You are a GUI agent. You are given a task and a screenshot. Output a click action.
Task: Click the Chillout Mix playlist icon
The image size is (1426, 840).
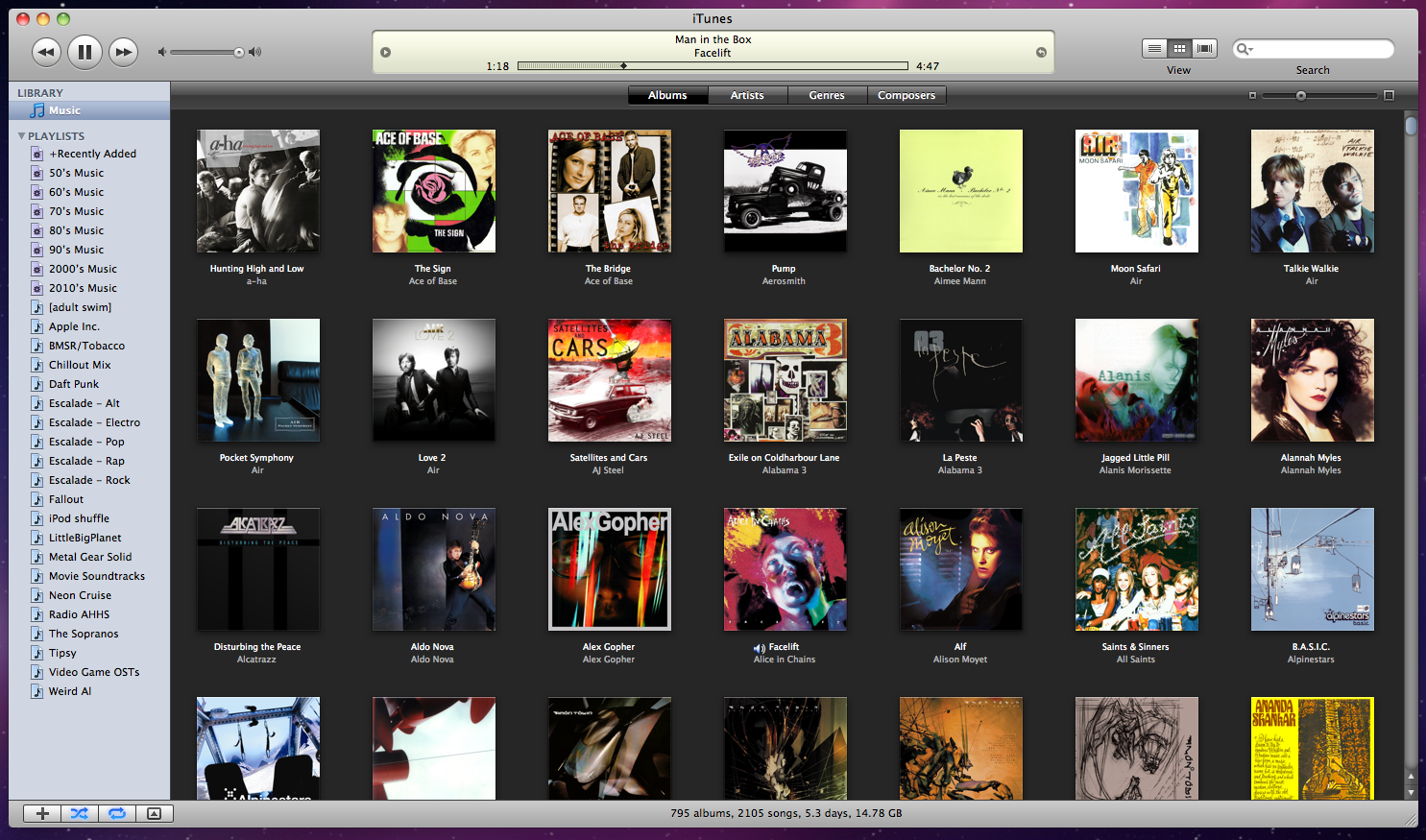coord(36,365)
